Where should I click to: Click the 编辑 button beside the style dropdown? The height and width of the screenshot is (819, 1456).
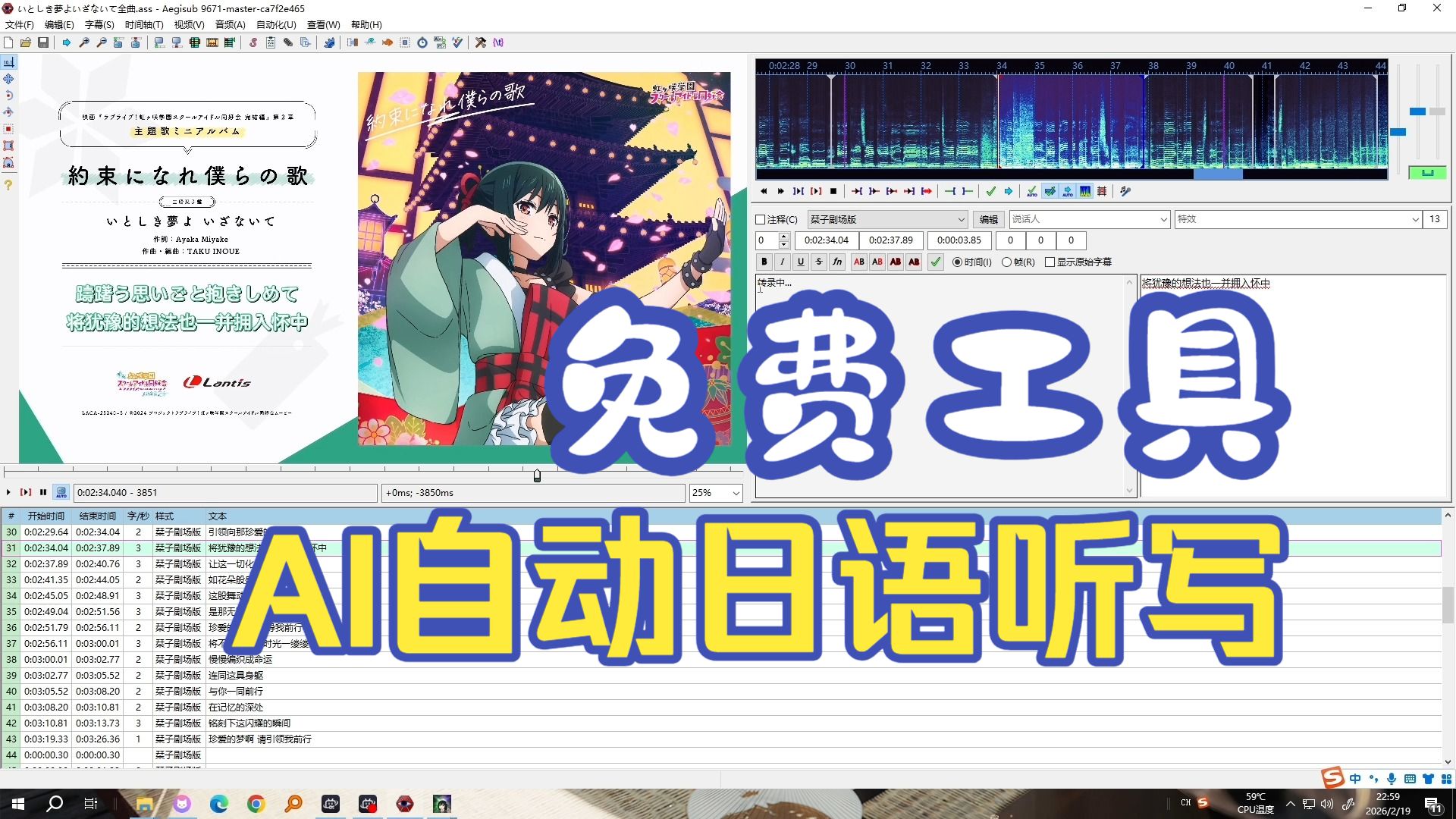tap(988, 219)
